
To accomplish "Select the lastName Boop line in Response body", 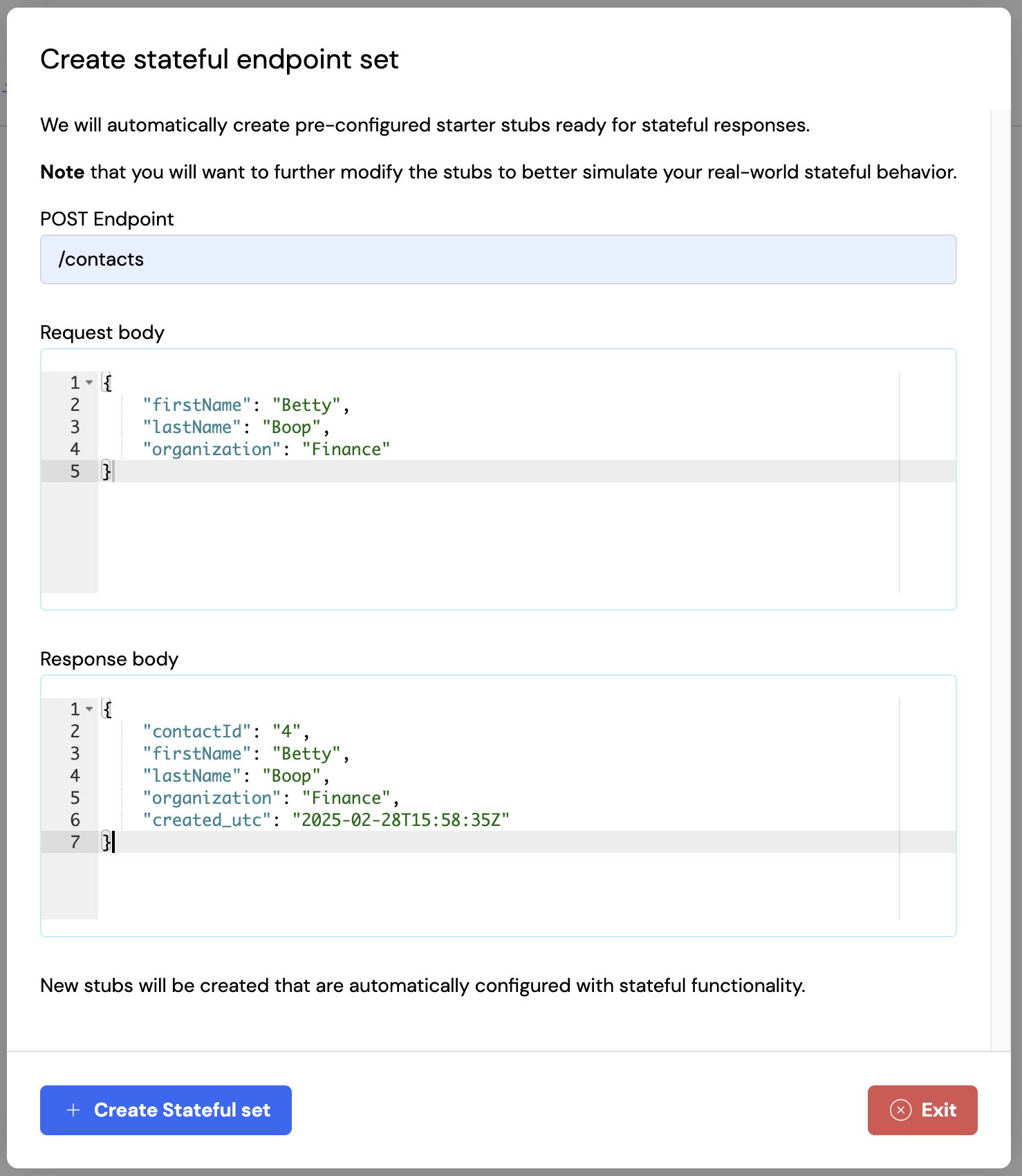I will (235, 775).
